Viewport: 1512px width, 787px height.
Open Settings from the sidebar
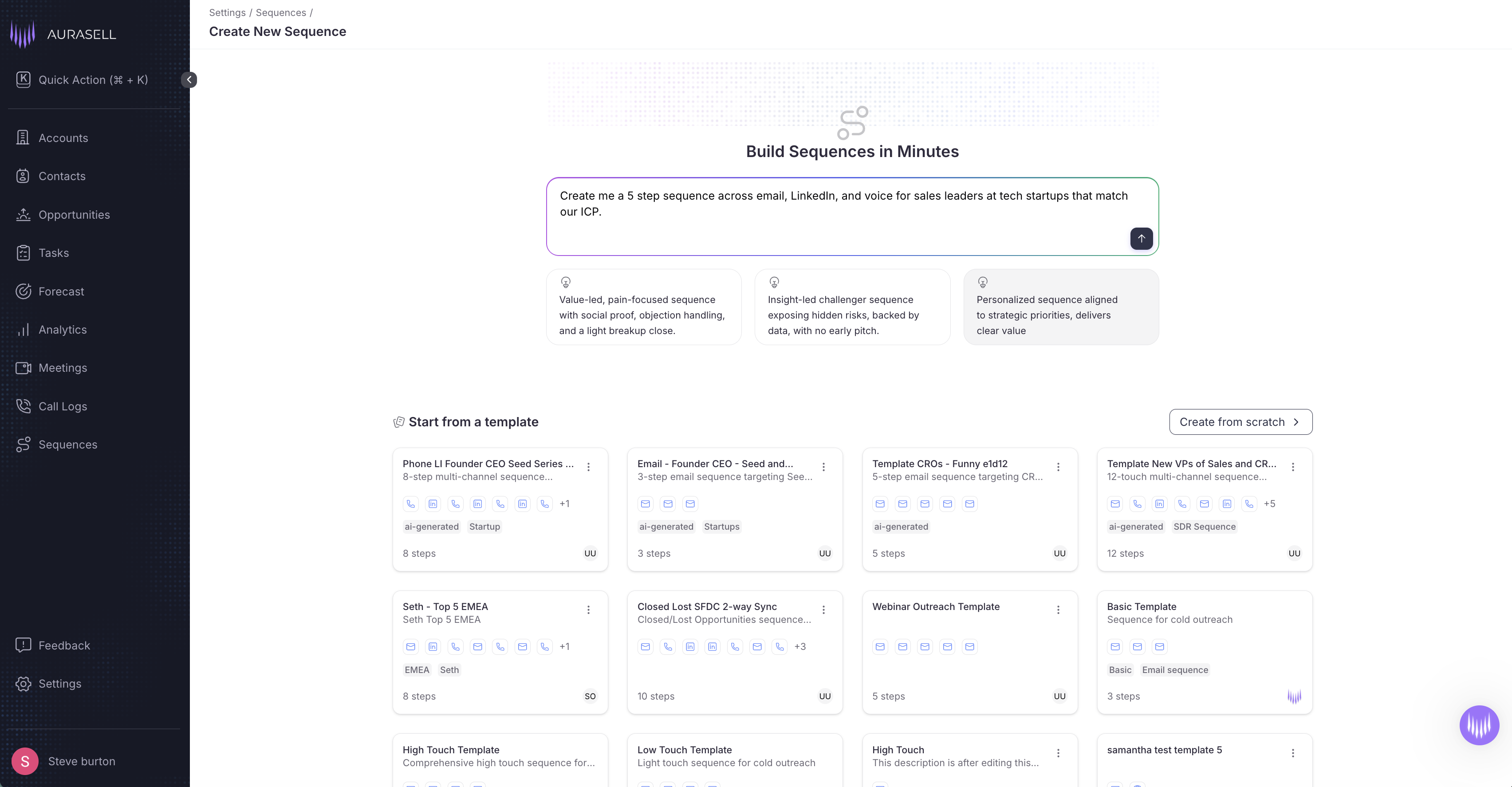coord(59,684)
